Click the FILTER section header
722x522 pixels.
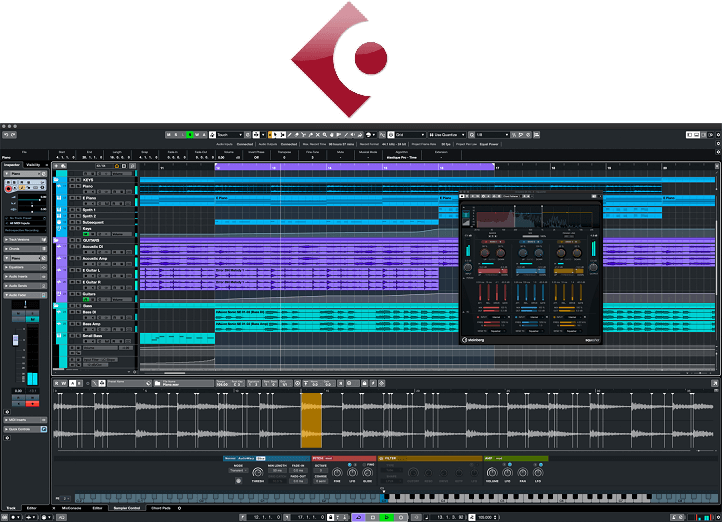(430, 458)
